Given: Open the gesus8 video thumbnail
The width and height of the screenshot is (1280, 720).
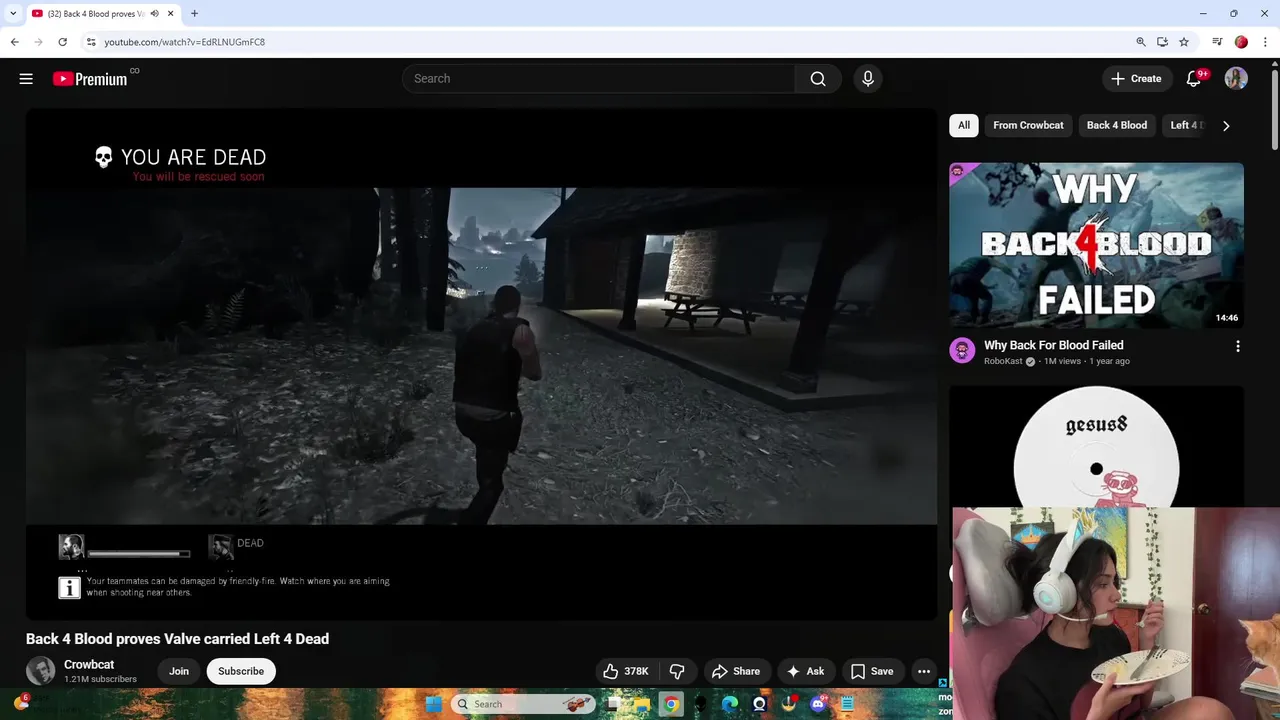Looking at the screenshot, I should pos(1096,446).
